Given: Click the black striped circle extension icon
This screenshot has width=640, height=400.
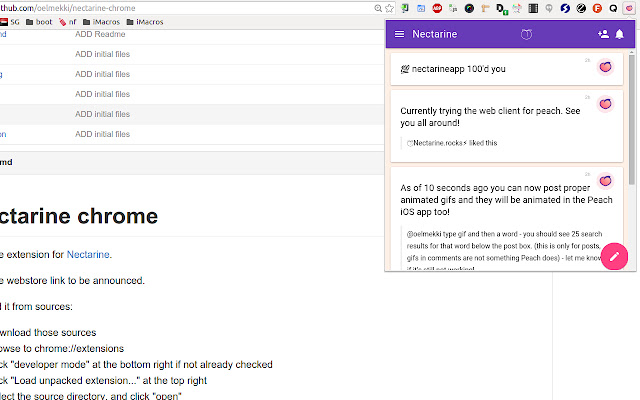Looking at the screenshot, I should pos(581,8).
